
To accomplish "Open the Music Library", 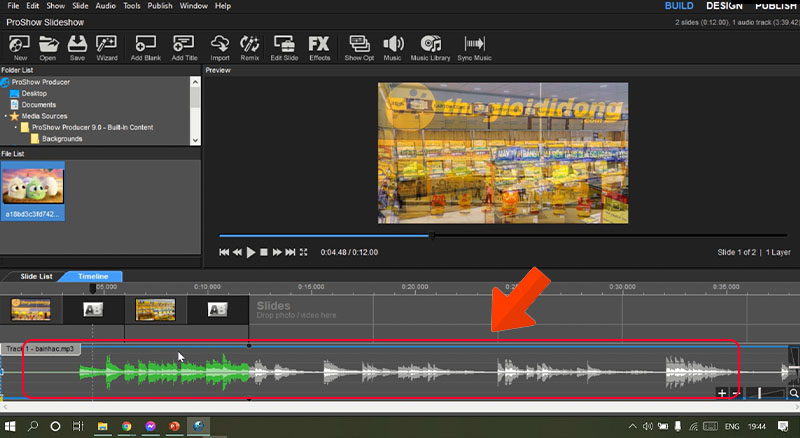I will pos(431,47).
